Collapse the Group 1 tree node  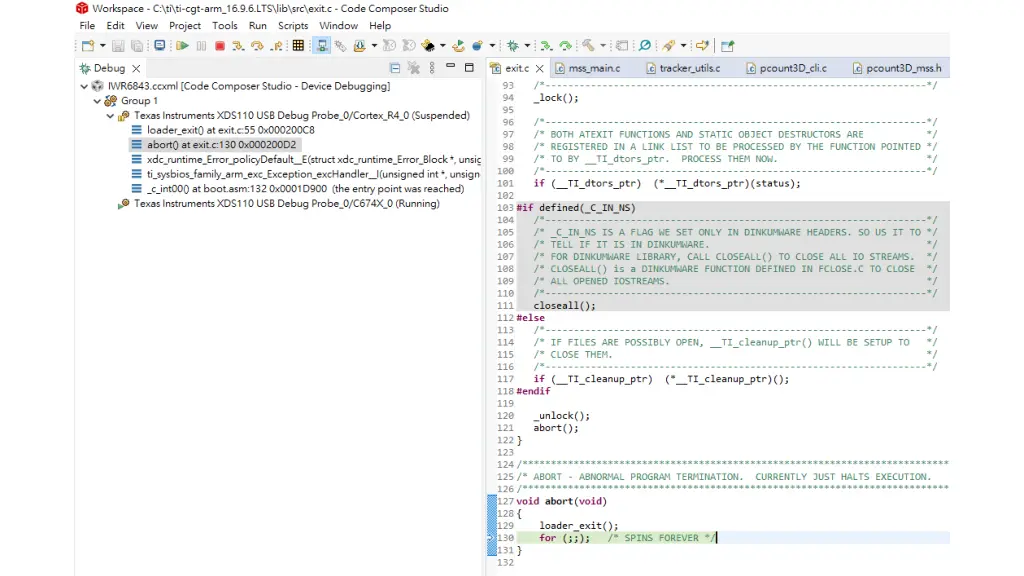97,101
